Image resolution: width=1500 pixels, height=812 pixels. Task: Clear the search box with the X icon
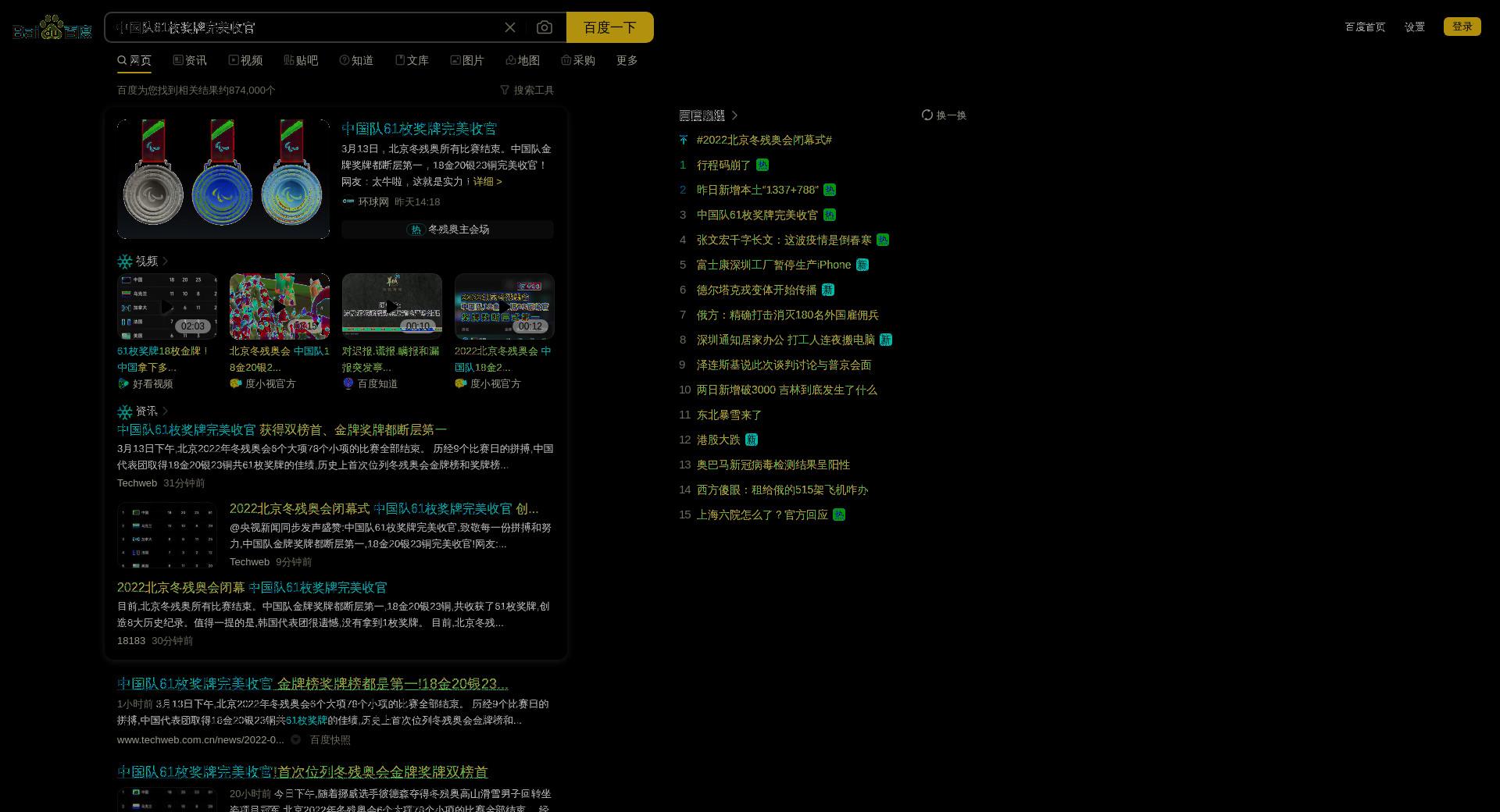[x=510, y=27]
